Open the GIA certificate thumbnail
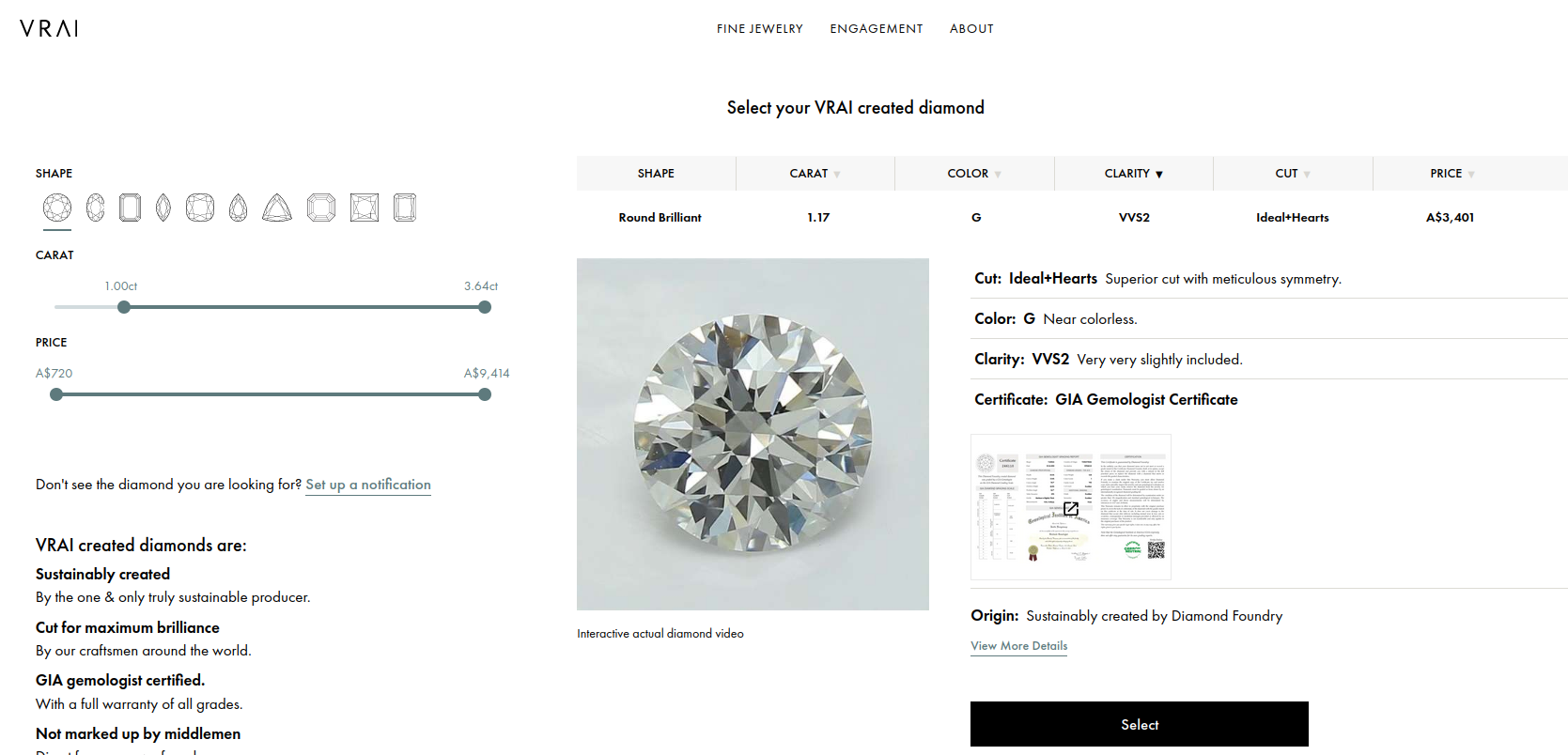 pos(1070,507)
